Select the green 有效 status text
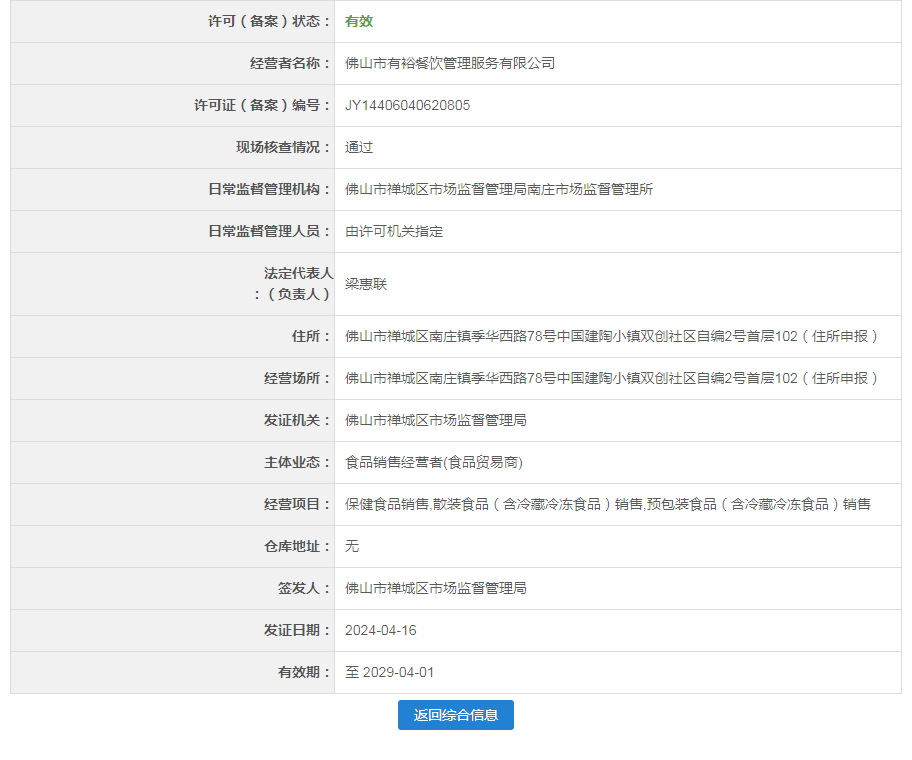This screenshot has width=912, height=760. 359,22
